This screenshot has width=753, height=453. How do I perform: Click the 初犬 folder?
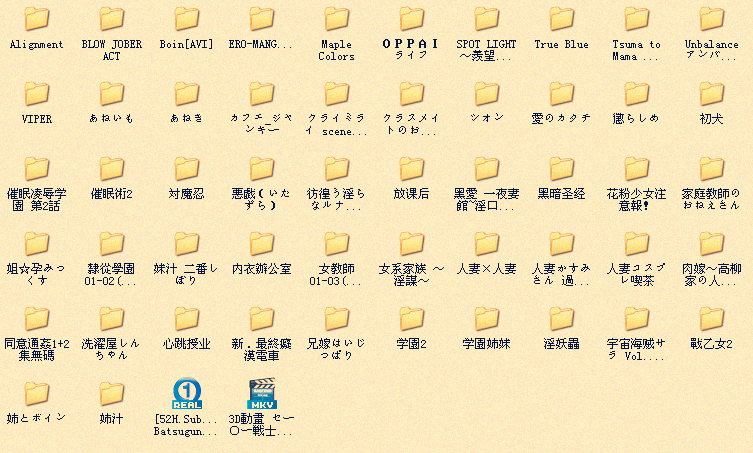712,94
